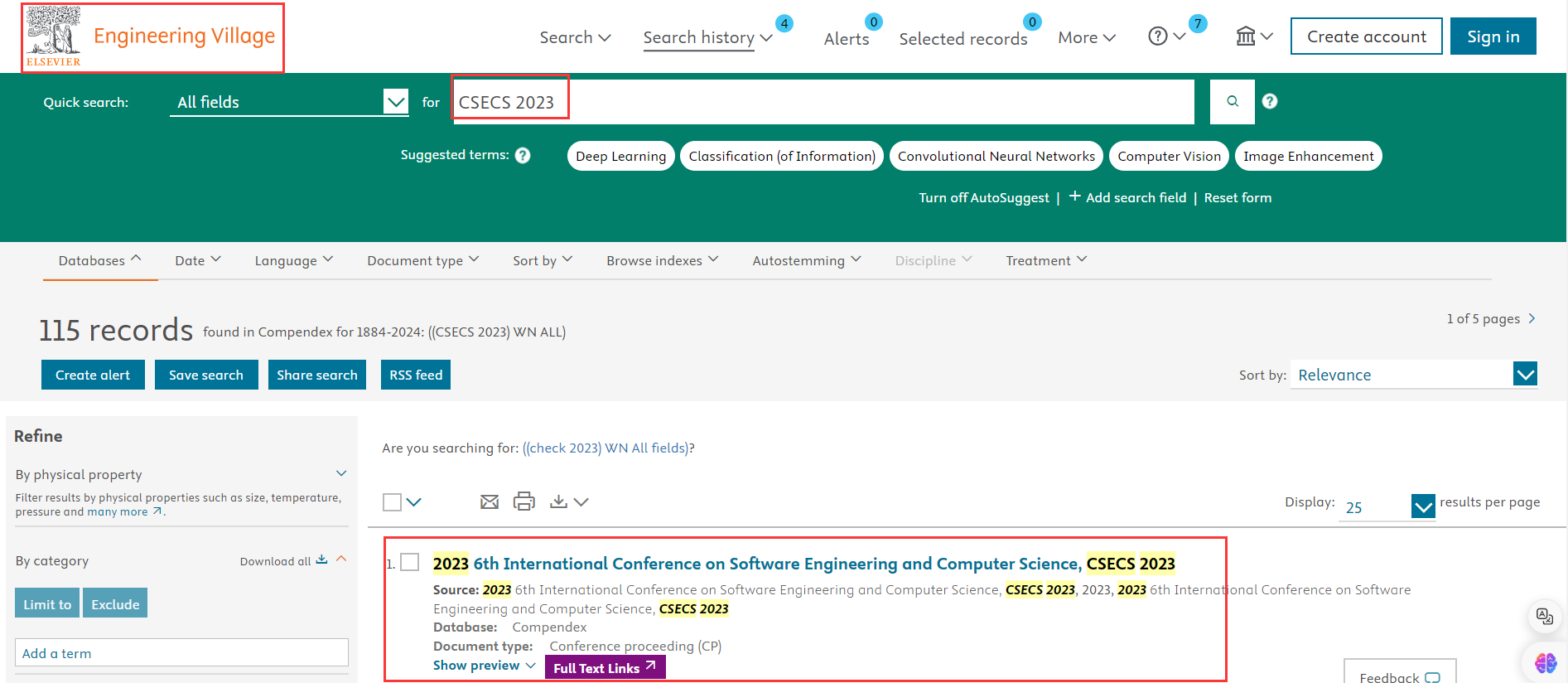The image size is (1568, 683).
Task: Open Selected records page
Action: point(963,38)
